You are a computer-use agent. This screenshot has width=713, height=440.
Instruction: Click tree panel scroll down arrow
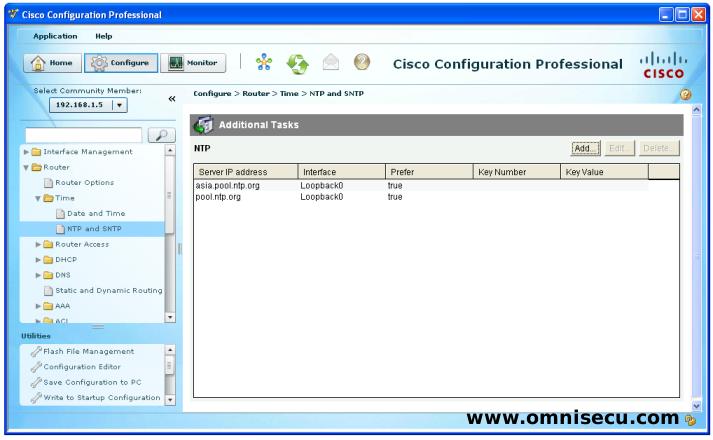(x=170, y=317)
